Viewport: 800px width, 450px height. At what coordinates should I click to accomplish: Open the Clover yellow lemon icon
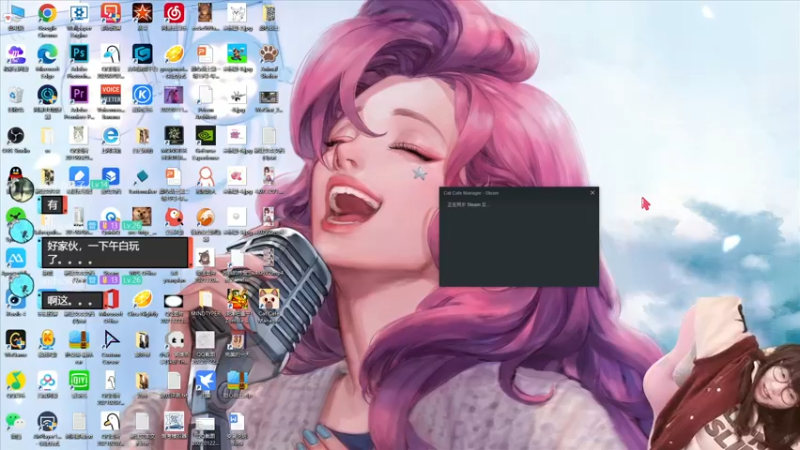pyautogui.click(x=142, y=299)
